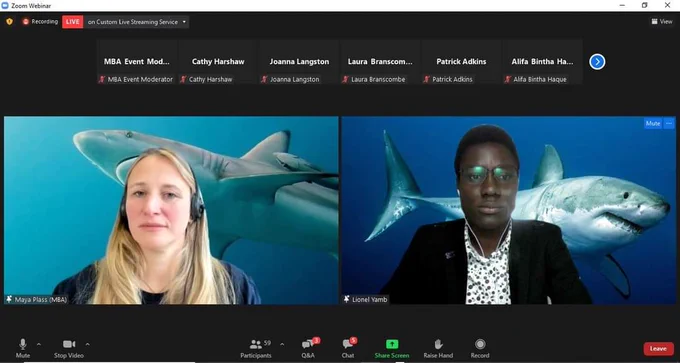Start recording with Record button
The height and width of the screenshot is (363, 680).
480,348
